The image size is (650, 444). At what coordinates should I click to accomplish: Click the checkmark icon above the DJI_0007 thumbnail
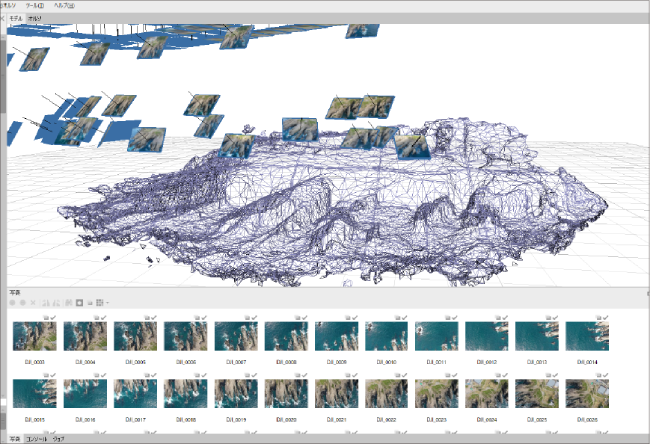(252, 316)
